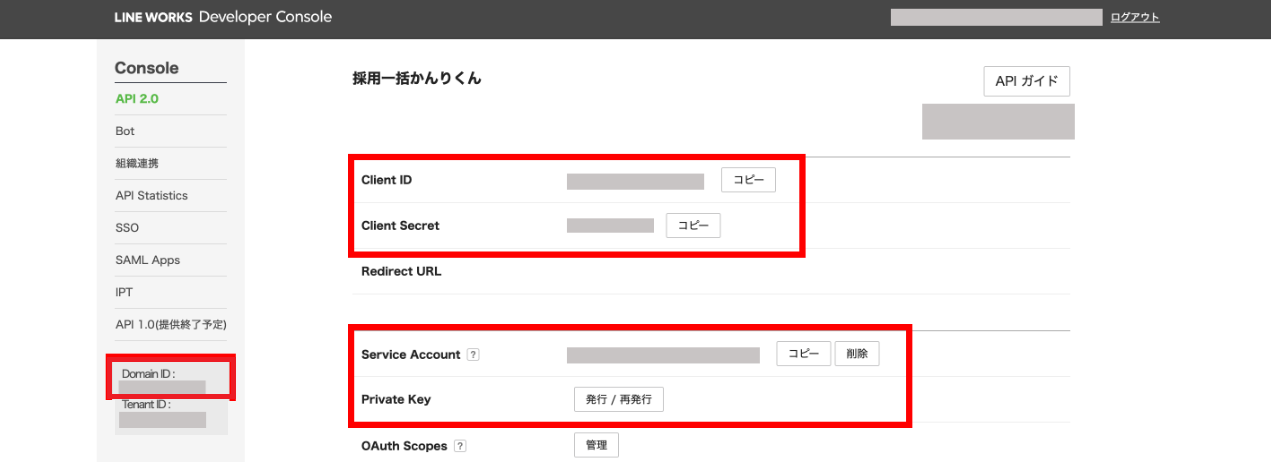Viewport: 1271px width, 476px height.
Task: Select SAML Apps in the sidebar
Action: [x=147, y=260]
